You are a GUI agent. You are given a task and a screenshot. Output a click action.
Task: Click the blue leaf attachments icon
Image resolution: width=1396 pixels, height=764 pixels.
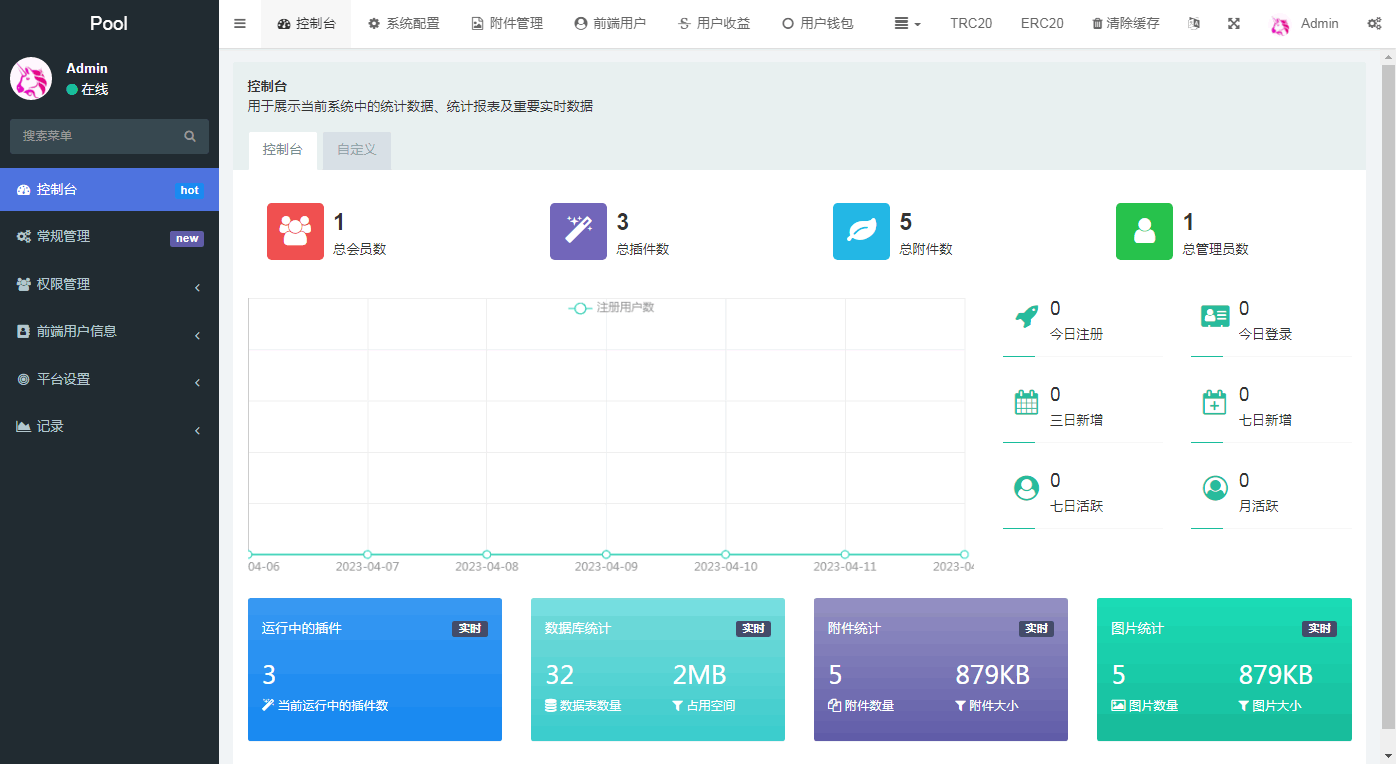click(861, 231)
